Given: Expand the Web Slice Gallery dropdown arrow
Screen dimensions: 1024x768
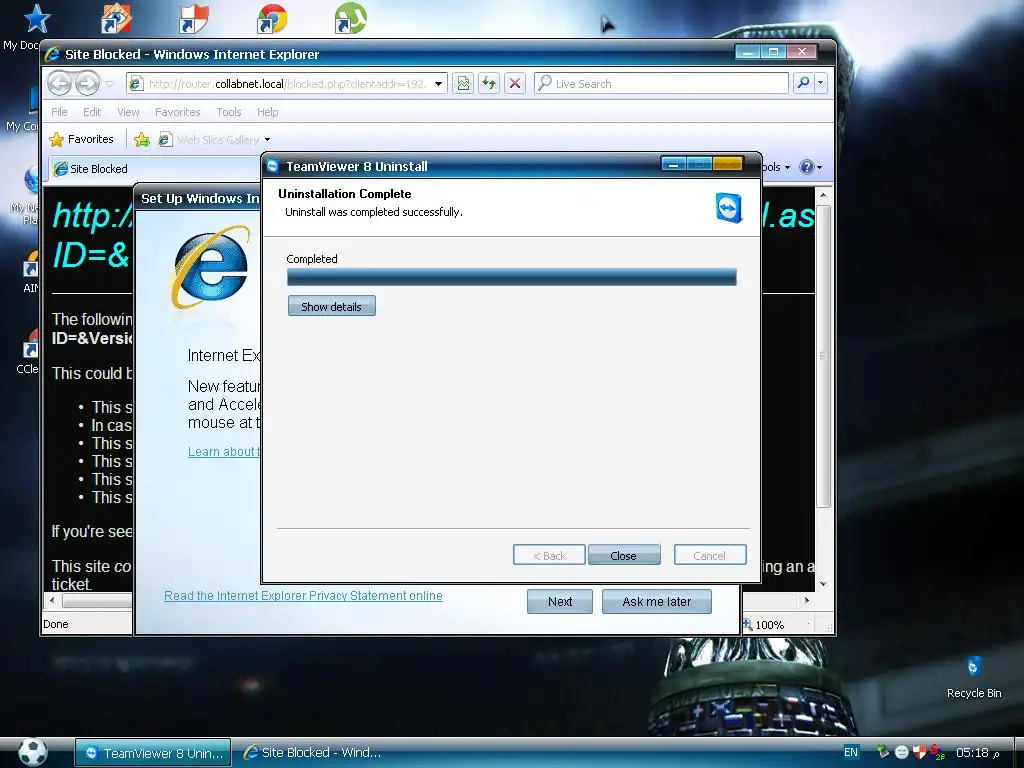Looking at the screenshot, I should 267,140.
